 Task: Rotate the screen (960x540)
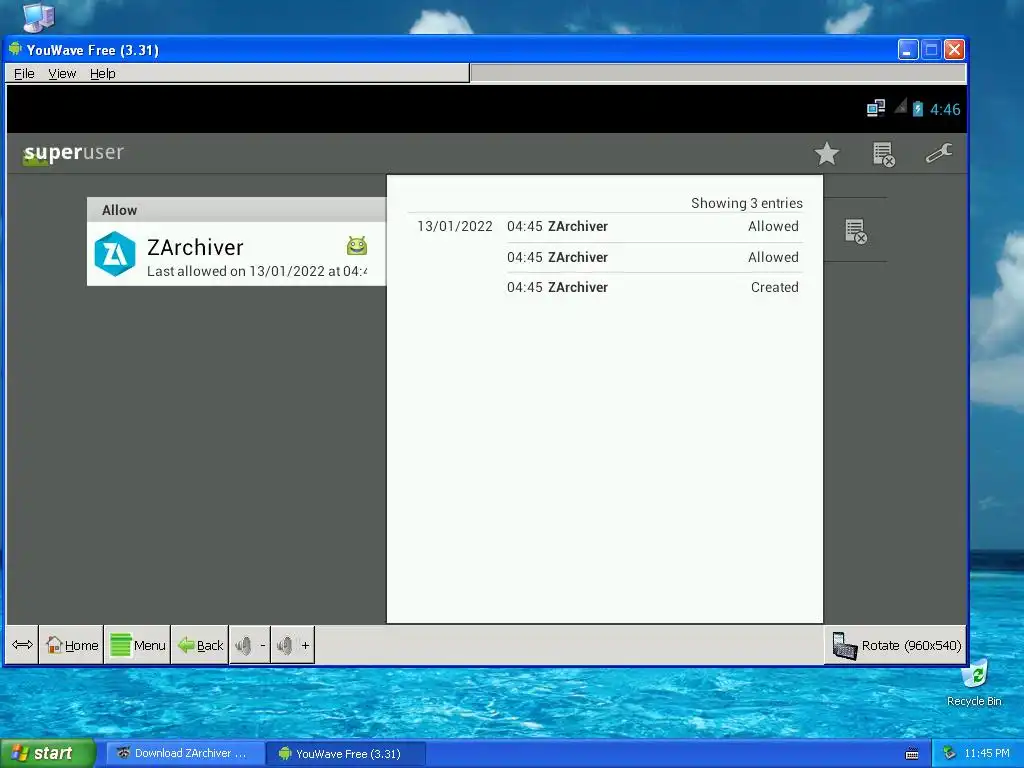896,645
